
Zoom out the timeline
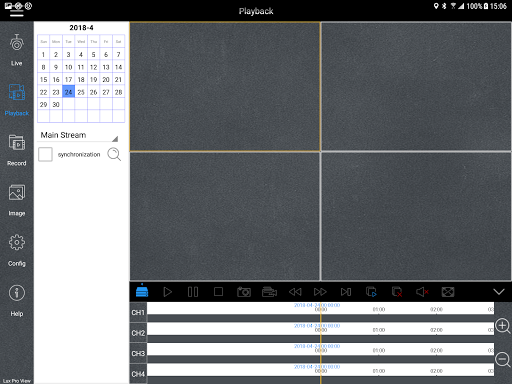[x=503, y=360]
